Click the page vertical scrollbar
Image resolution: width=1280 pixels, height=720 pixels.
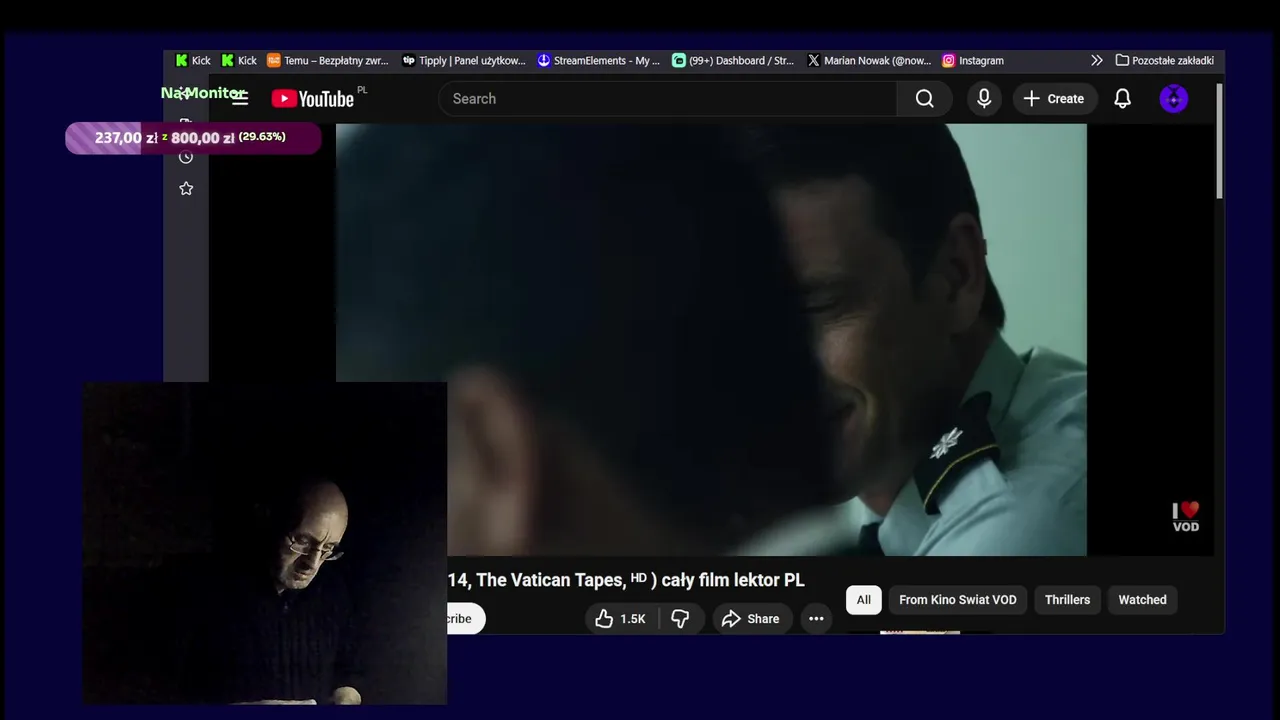click(1219, 141)
